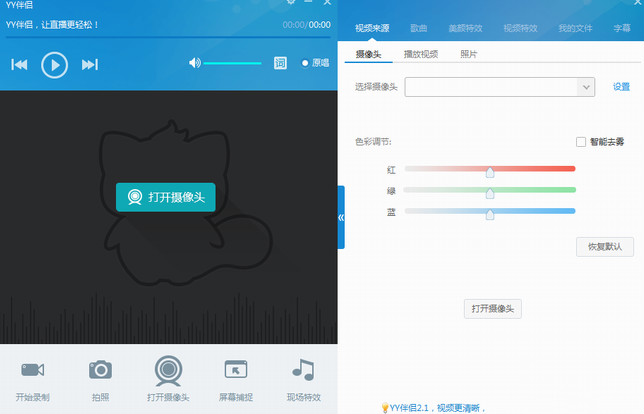Click the play button
The height and width of the screenshot is (414, 644).
coord(54,65)
